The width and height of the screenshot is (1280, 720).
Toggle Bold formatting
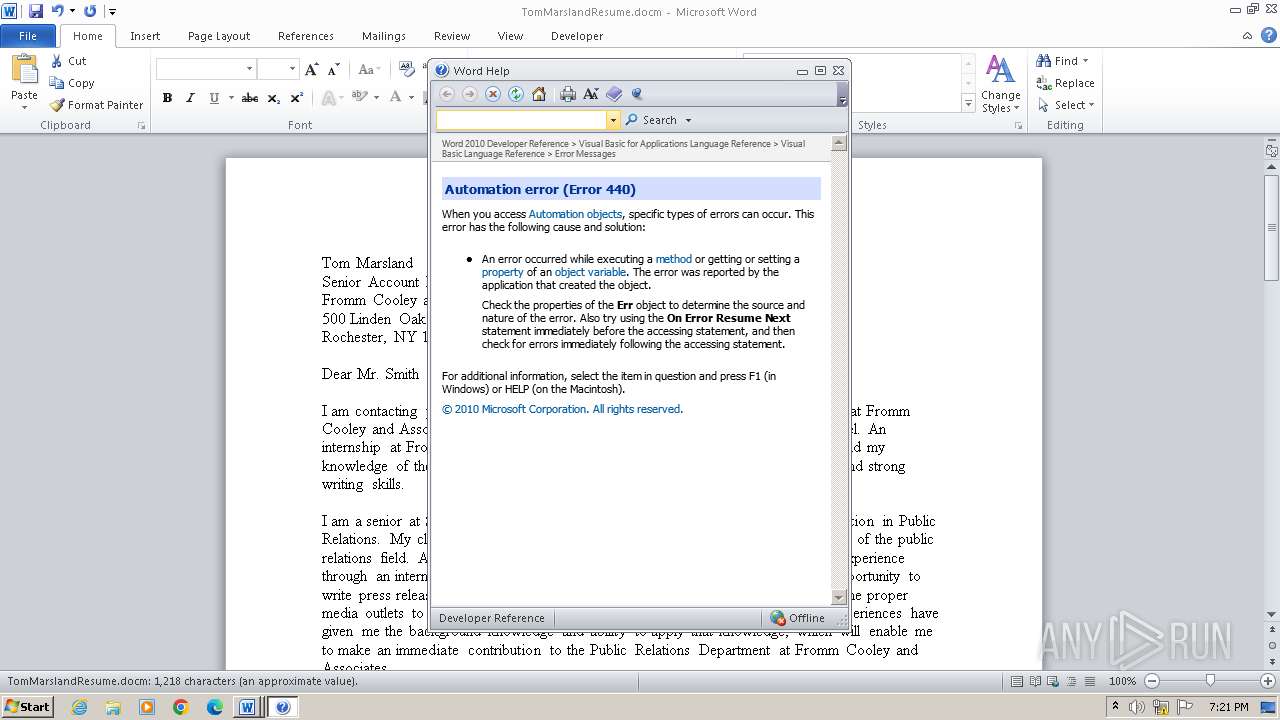(x=167, y=98)
